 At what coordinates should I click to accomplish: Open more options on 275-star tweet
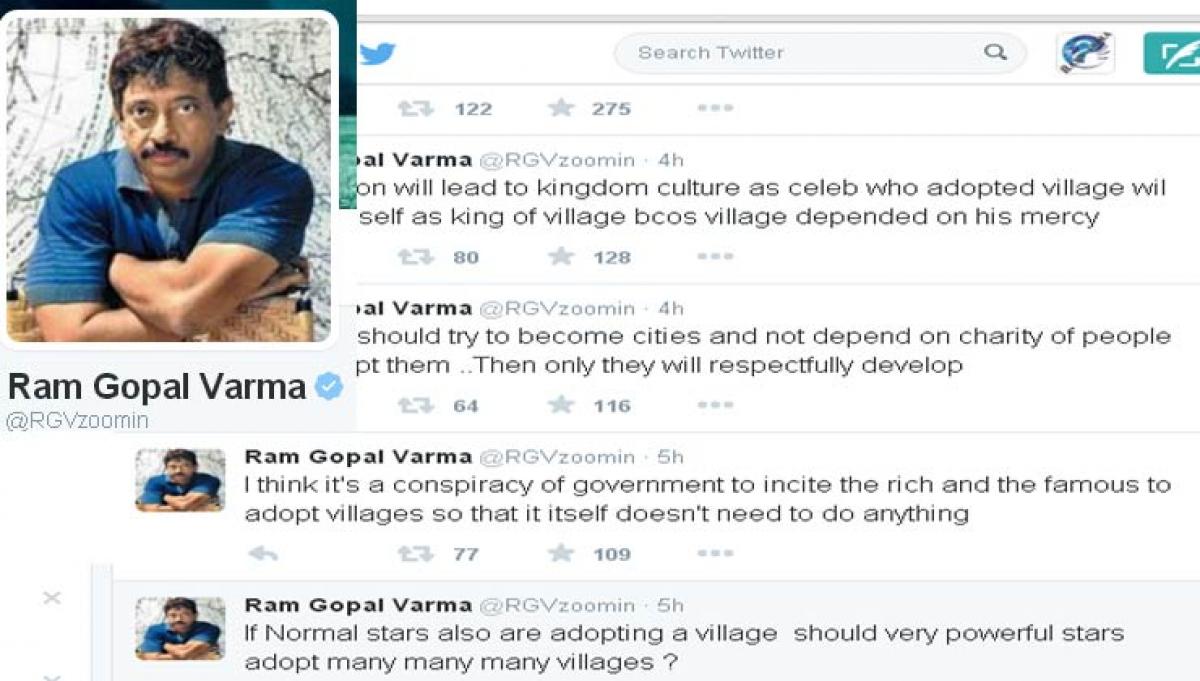tap(715, 108)
